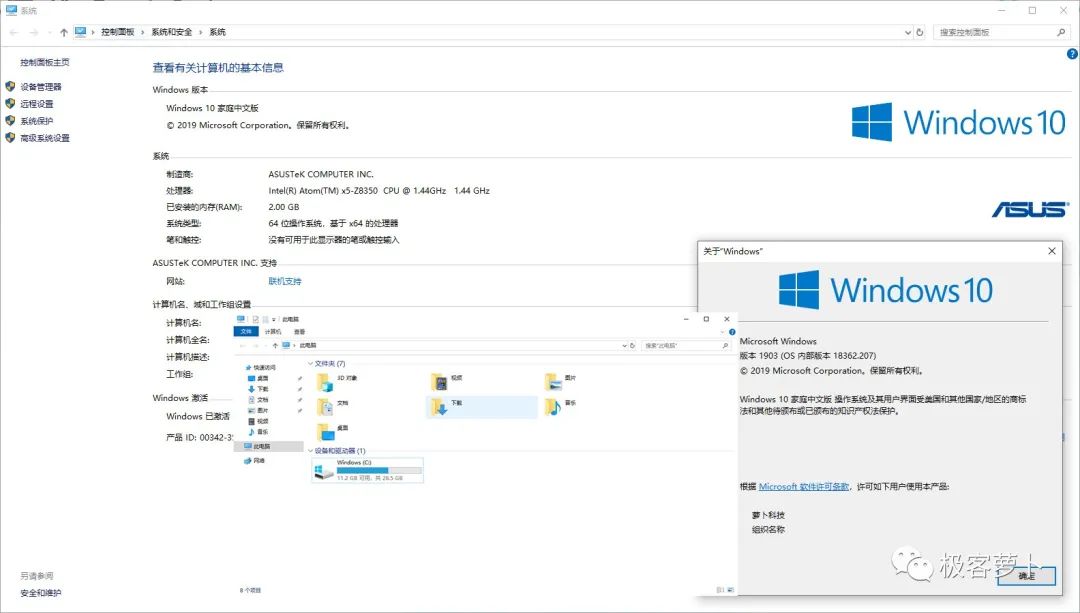
Task: Collapse the 设备和驱动器 (1) group
Action: point(311,450)
